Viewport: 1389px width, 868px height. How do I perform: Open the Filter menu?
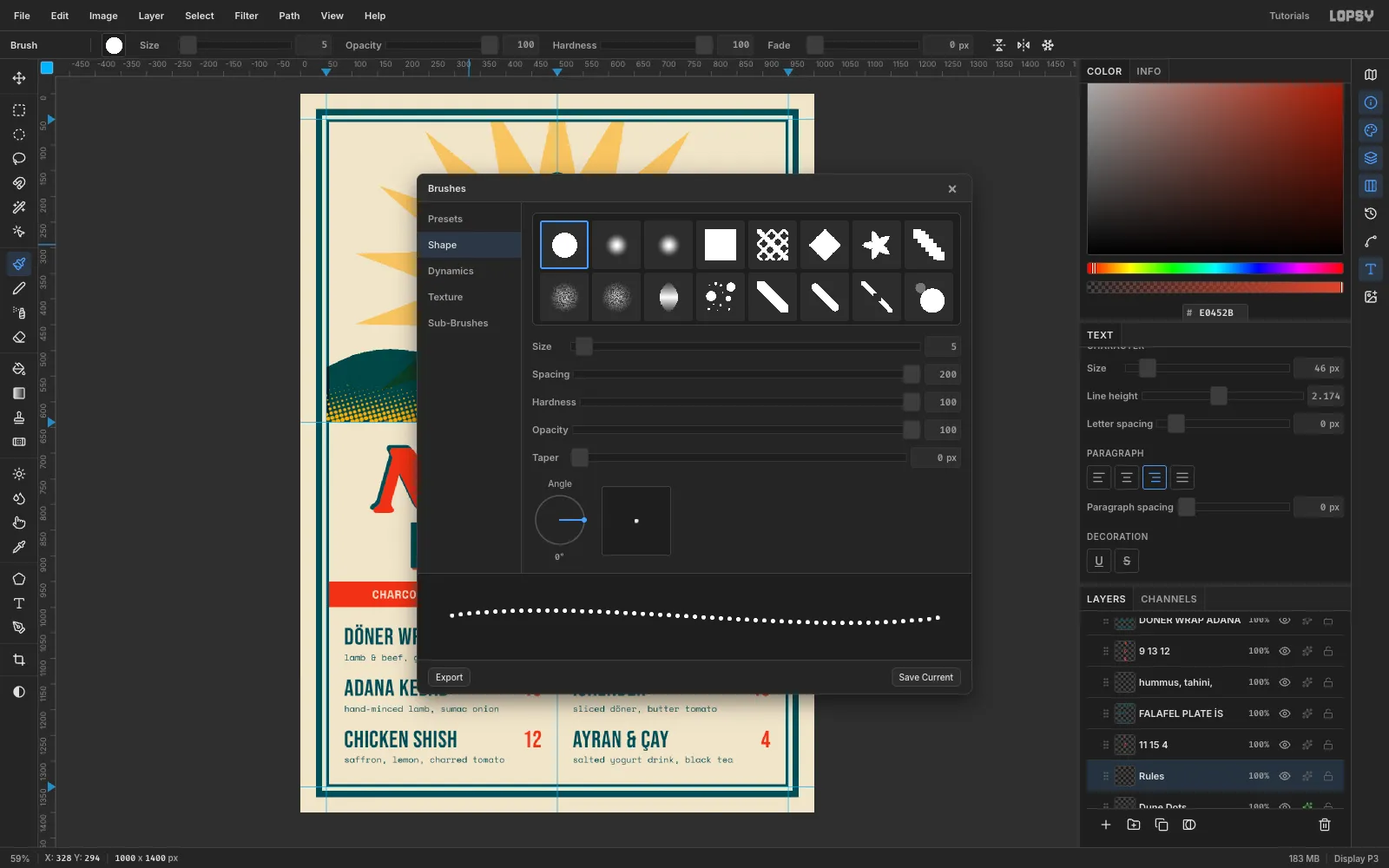click(x=247, y=16)
